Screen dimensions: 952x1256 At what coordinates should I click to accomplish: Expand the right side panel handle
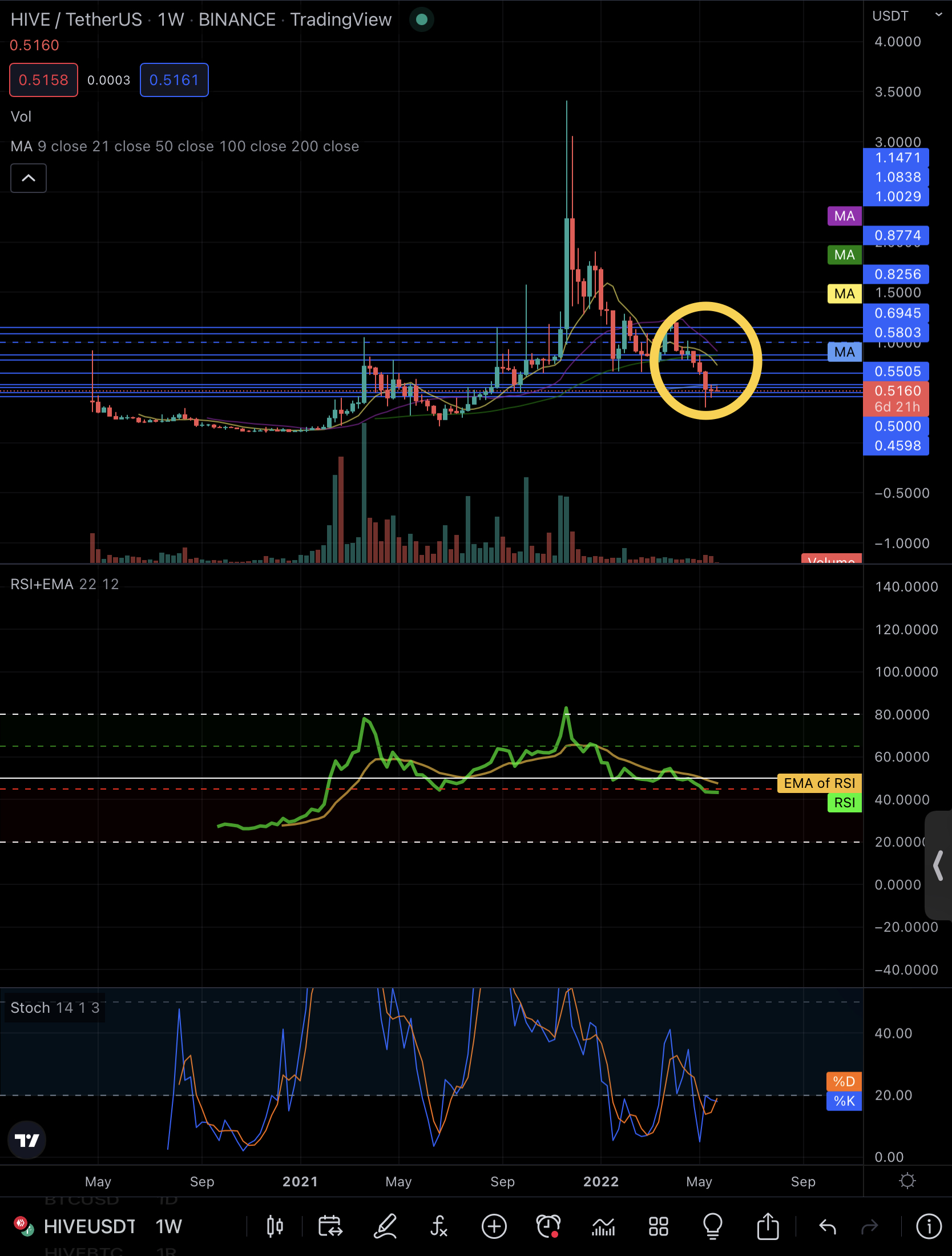click(x=938, y=865)
